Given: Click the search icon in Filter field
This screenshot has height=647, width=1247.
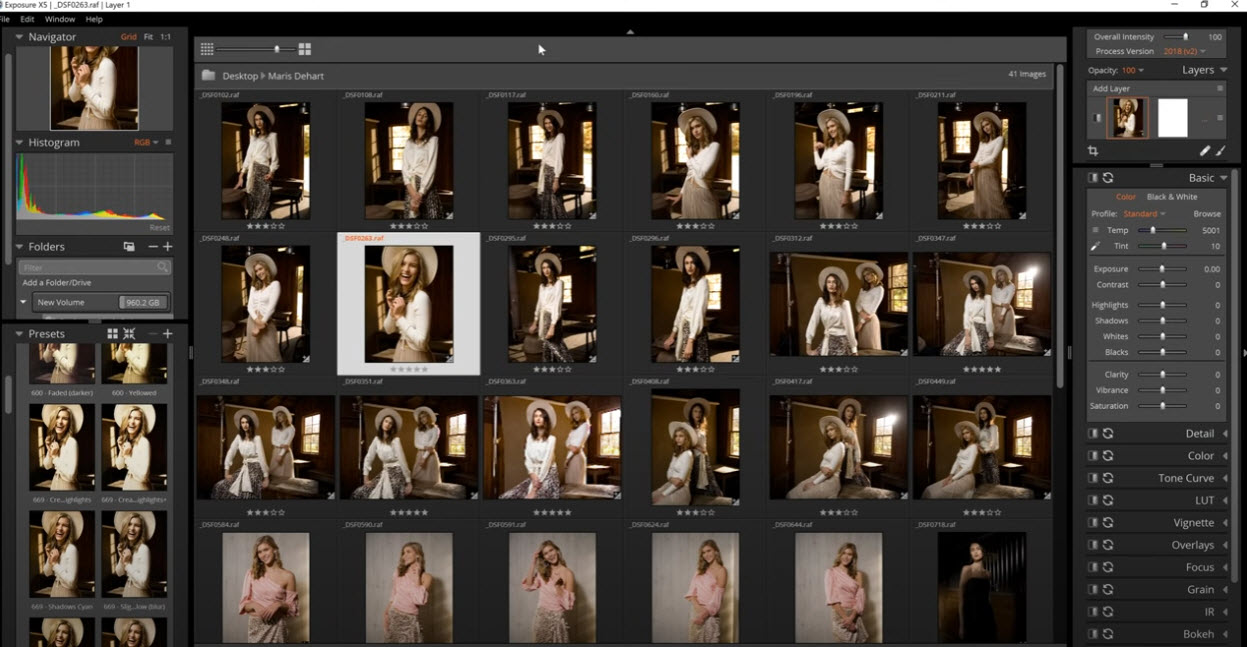Looking at the screenshot, I should click(162, 267).
